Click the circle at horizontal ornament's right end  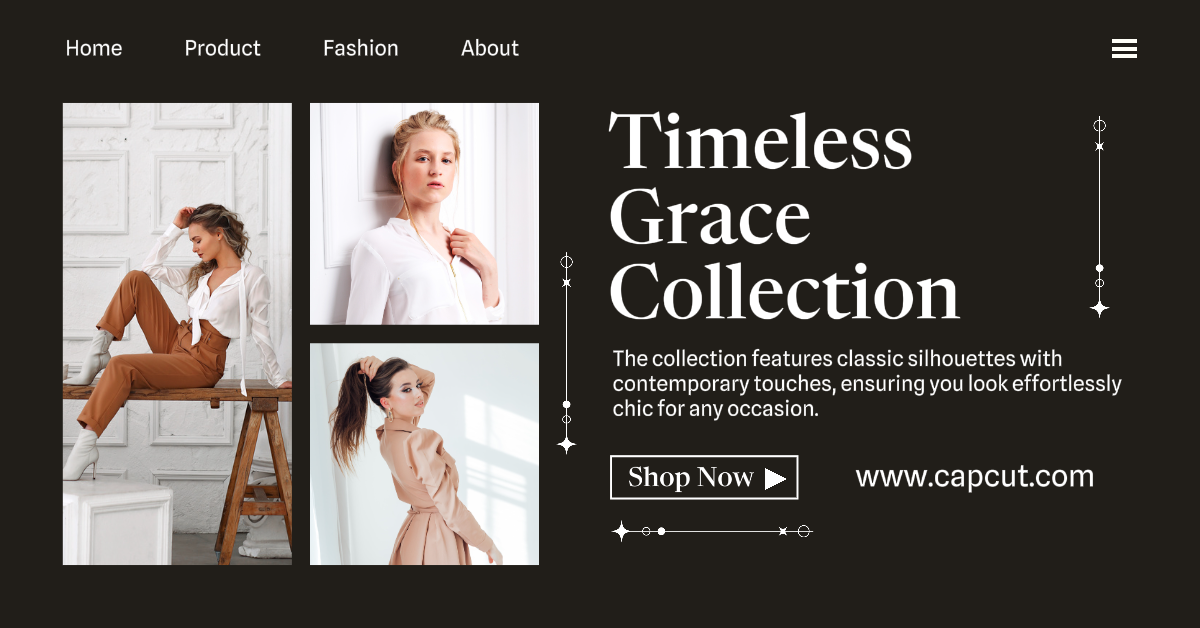(804, 531)
